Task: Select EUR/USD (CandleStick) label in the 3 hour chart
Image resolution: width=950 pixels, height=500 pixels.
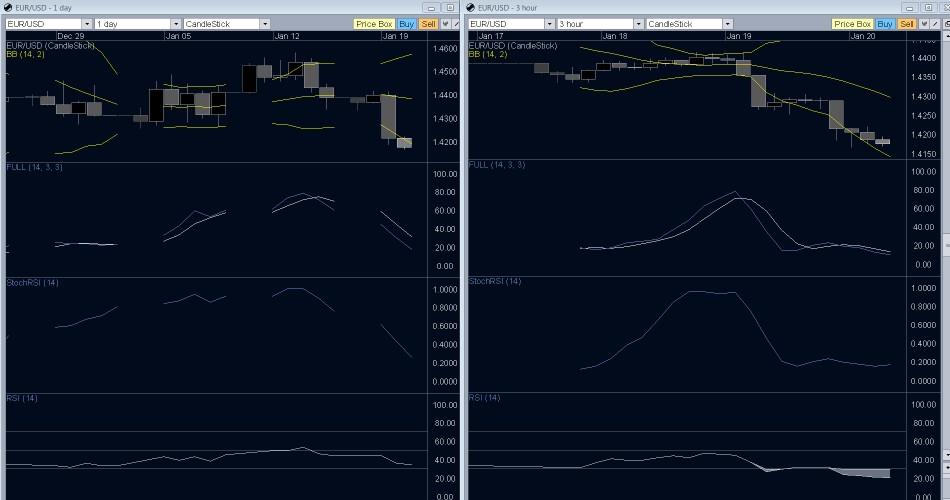Action: (513, 45)
